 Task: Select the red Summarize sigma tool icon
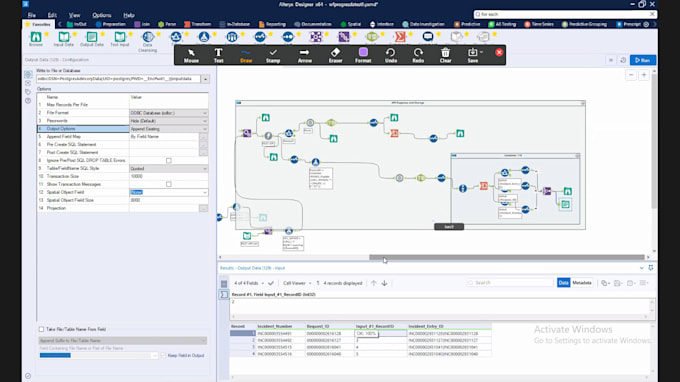click(x=400, y=37)
